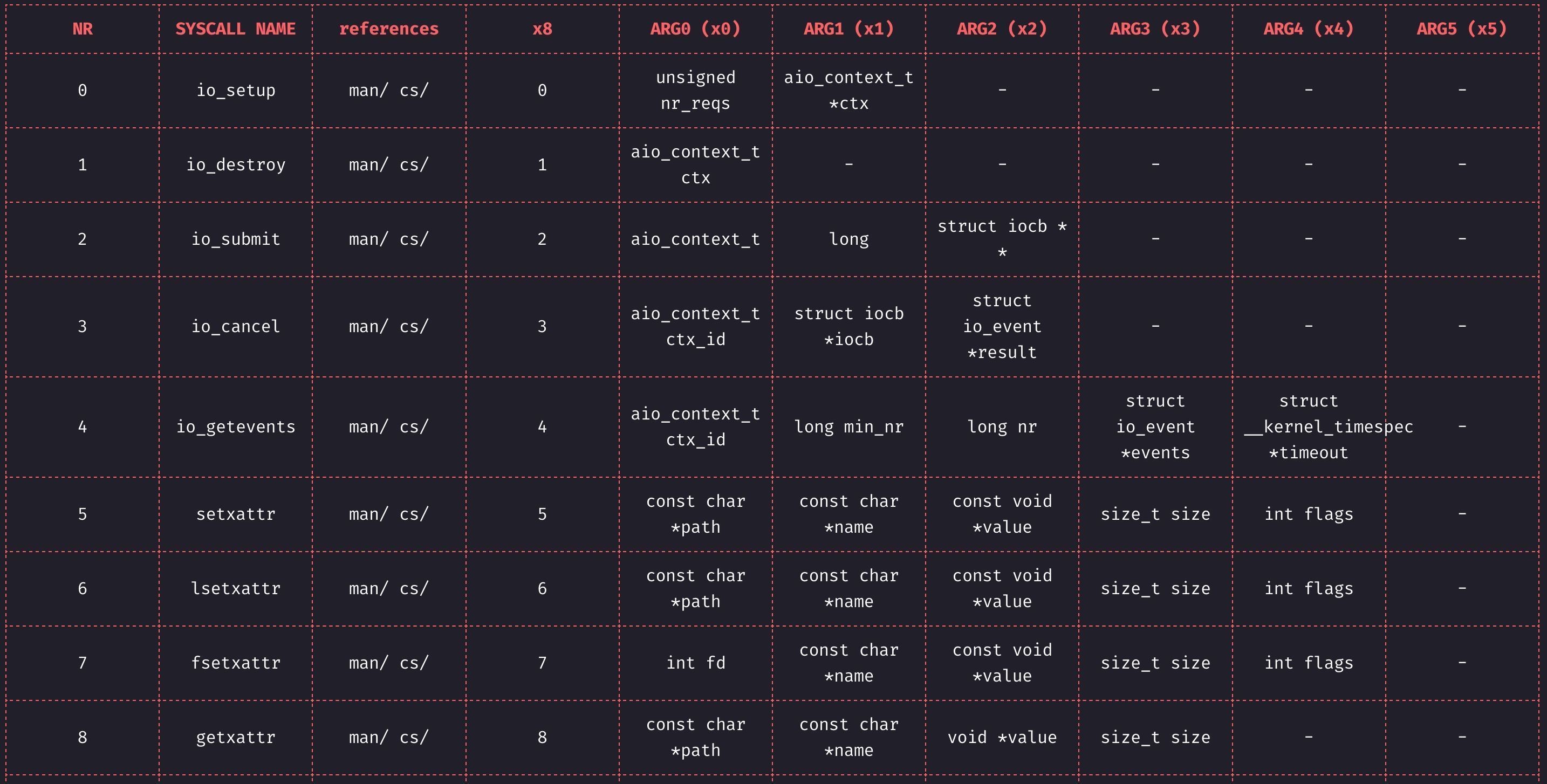Click the NR column header

(x=83, y=29)
